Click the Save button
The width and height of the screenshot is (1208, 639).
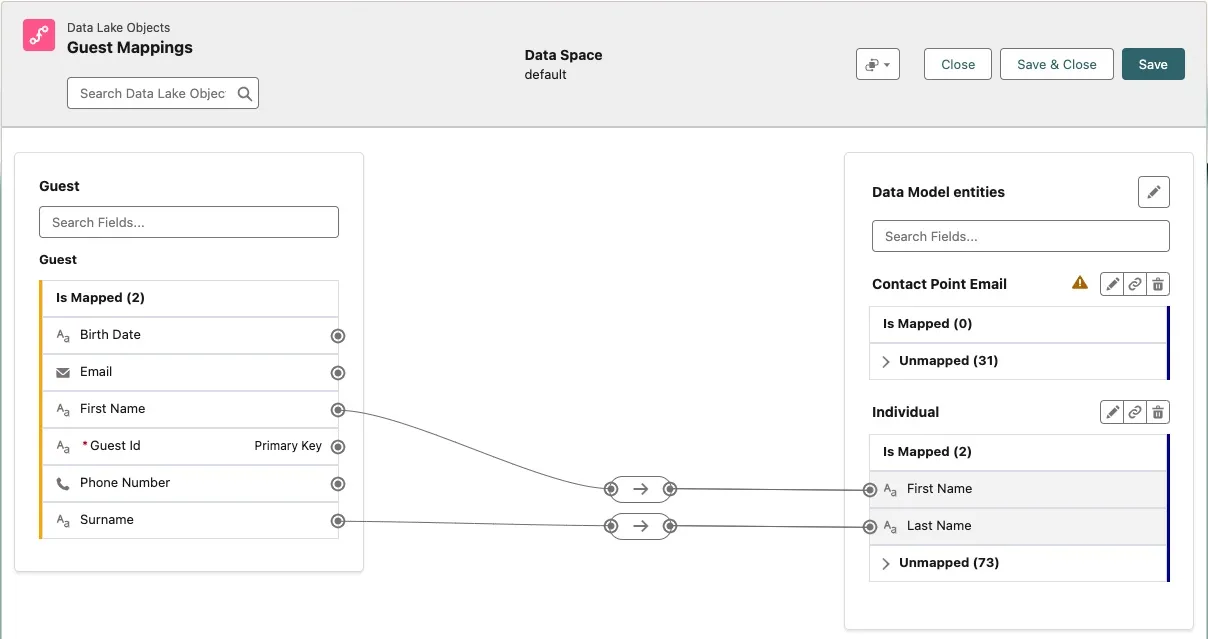pos(1152,64)
